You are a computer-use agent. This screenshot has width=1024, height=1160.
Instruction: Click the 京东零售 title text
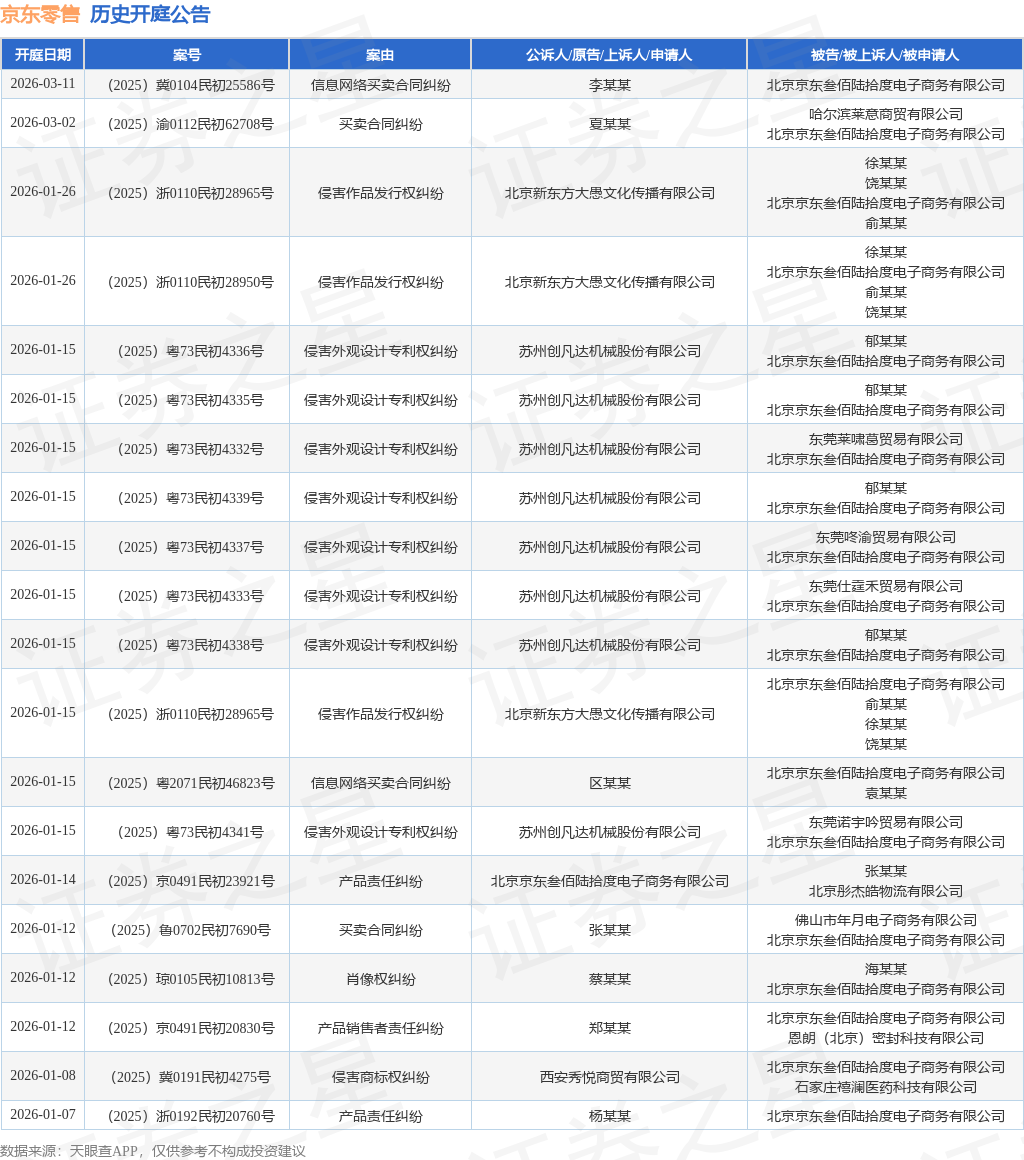click(40, 14)
